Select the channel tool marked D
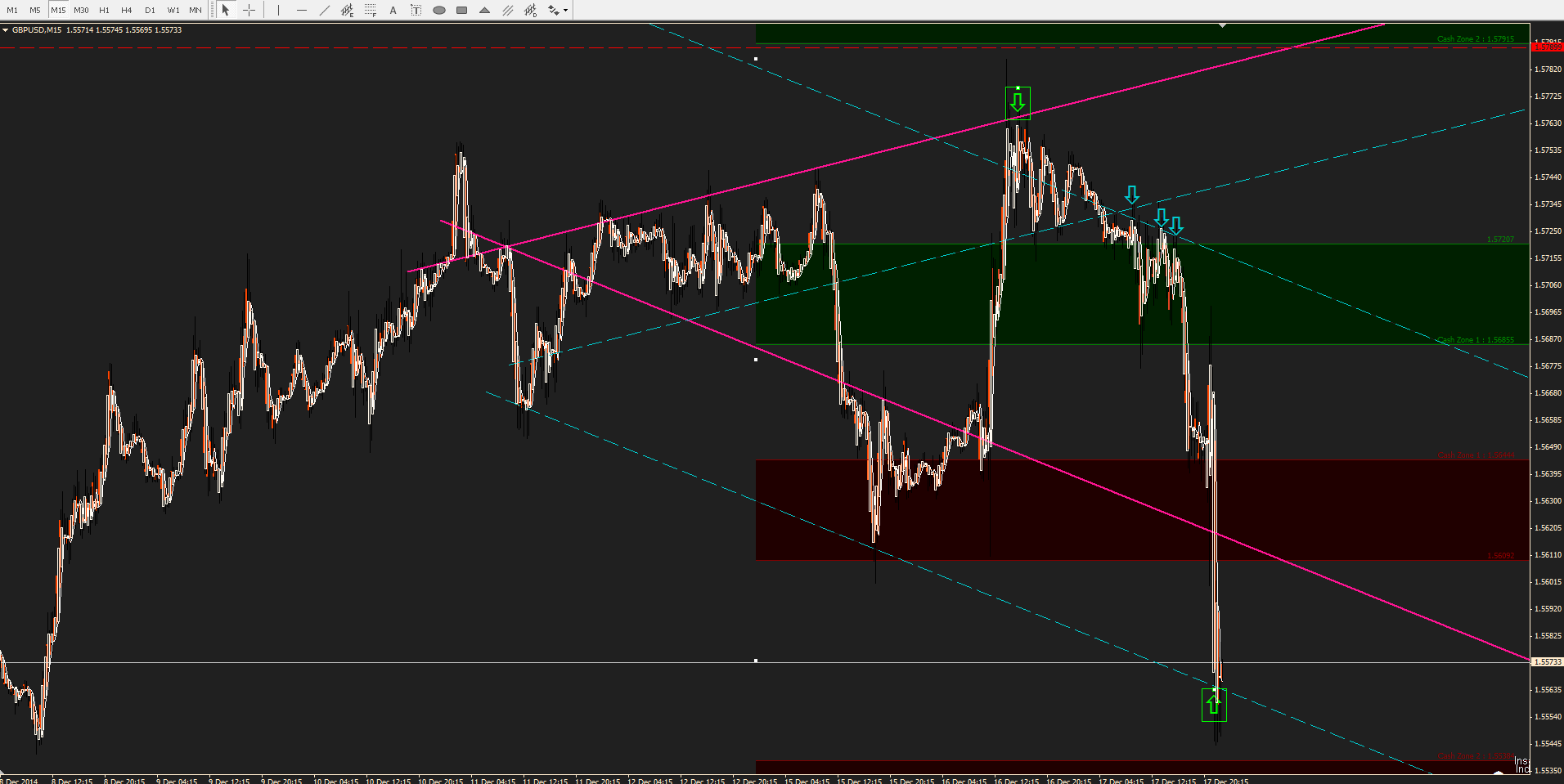The height and width of the screenshot is (784, 1564). (x=530, y=10)
